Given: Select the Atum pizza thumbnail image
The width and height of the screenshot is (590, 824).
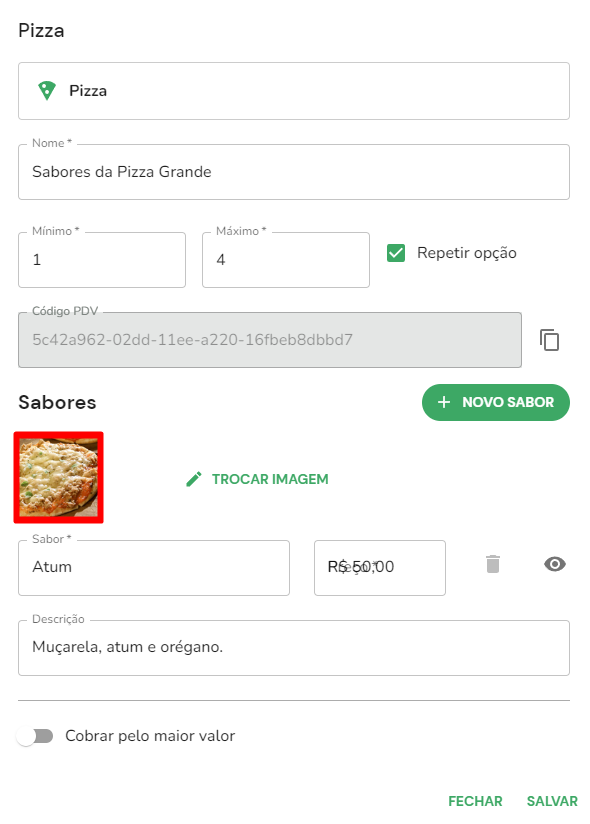Looking at the screenshot, I should pyautogui.click(x=58, y=478).
